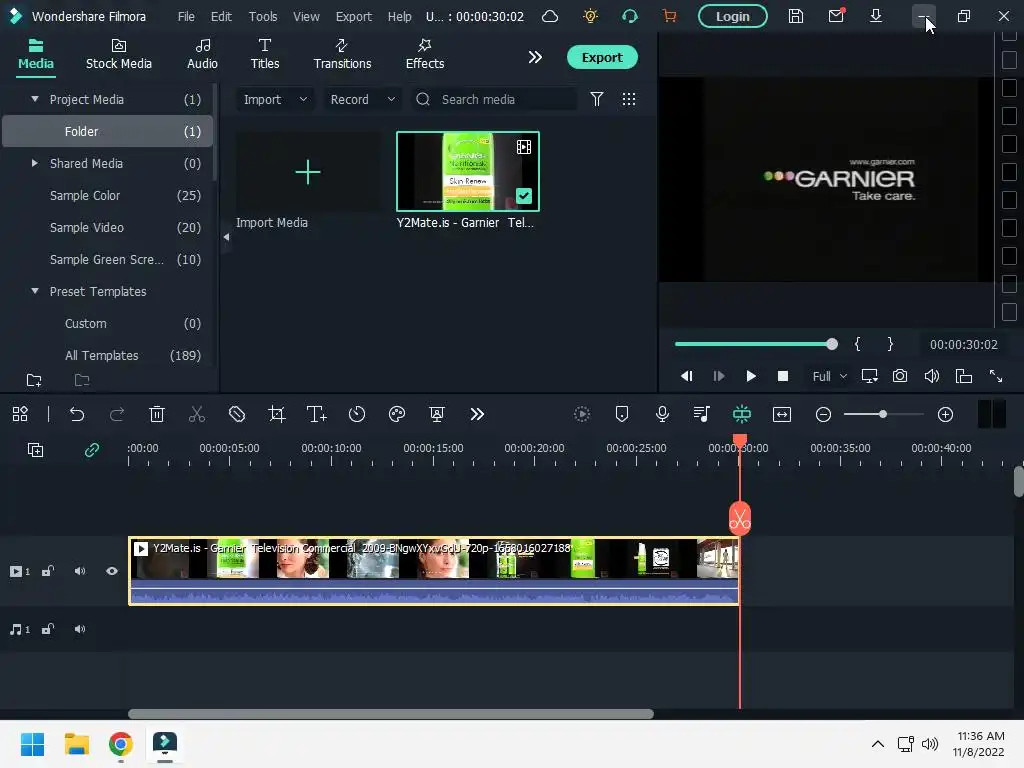Open the tag edit tool

(x=236, y=414)
